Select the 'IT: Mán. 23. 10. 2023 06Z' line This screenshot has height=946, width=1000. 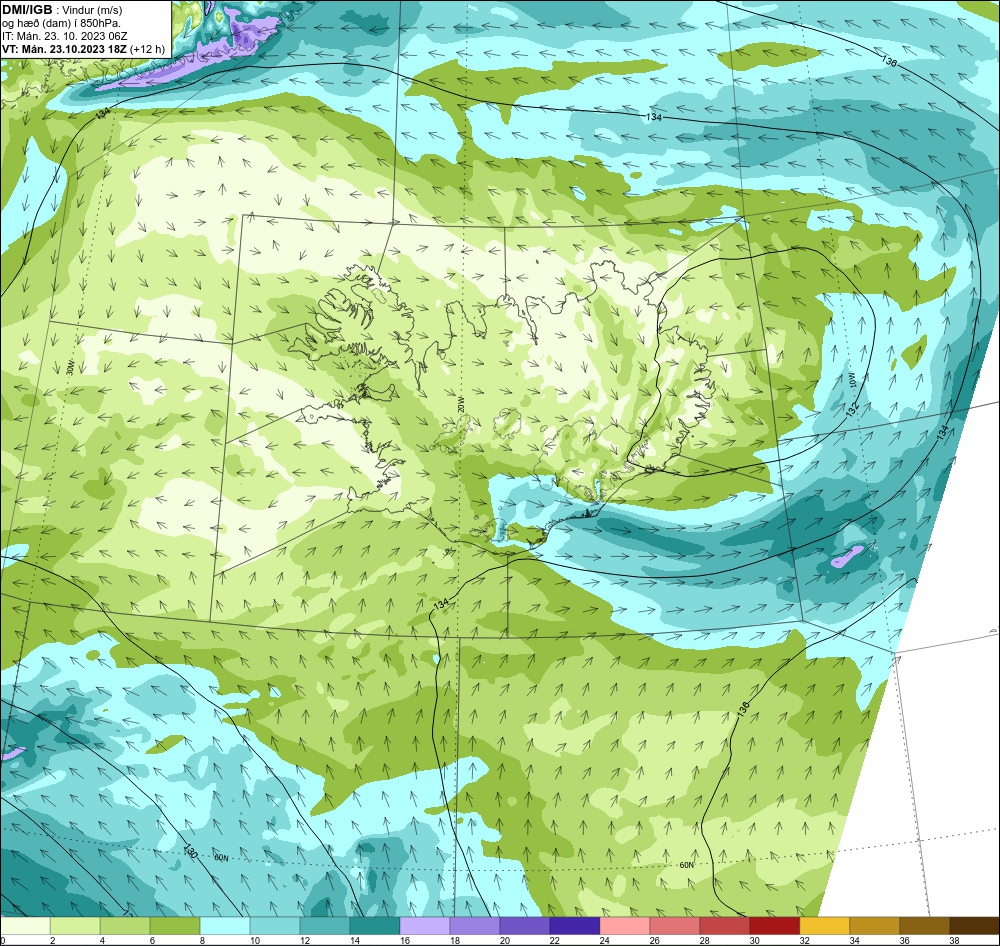(65, 36)
